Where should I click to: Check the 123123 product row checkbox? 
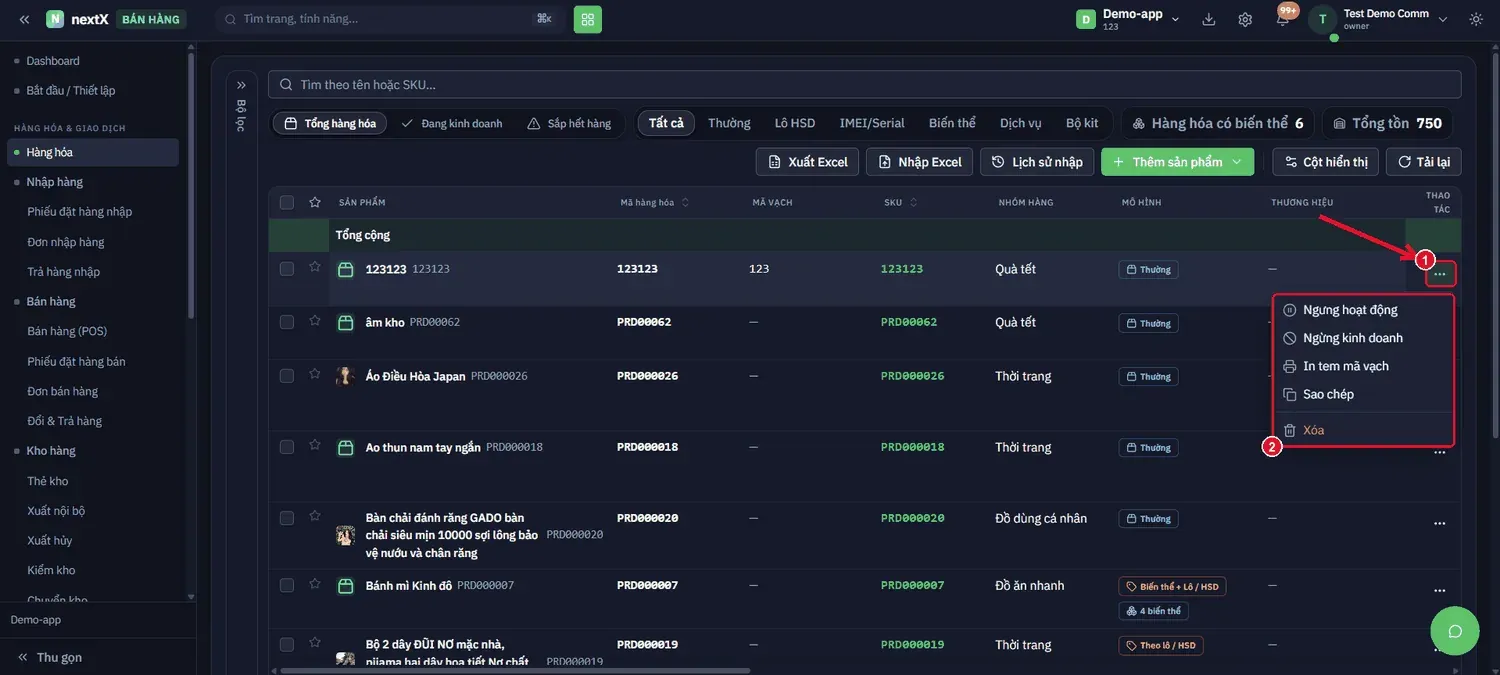point(287,269)
